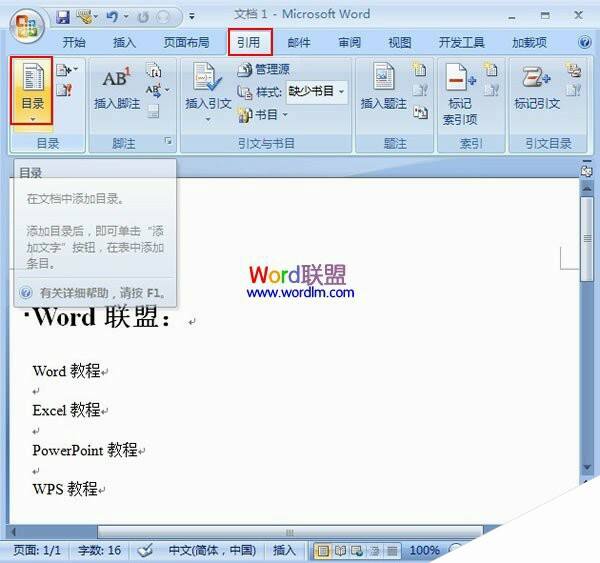
Task: Click the Insert Index icon
Action: (x=491, y=69)
